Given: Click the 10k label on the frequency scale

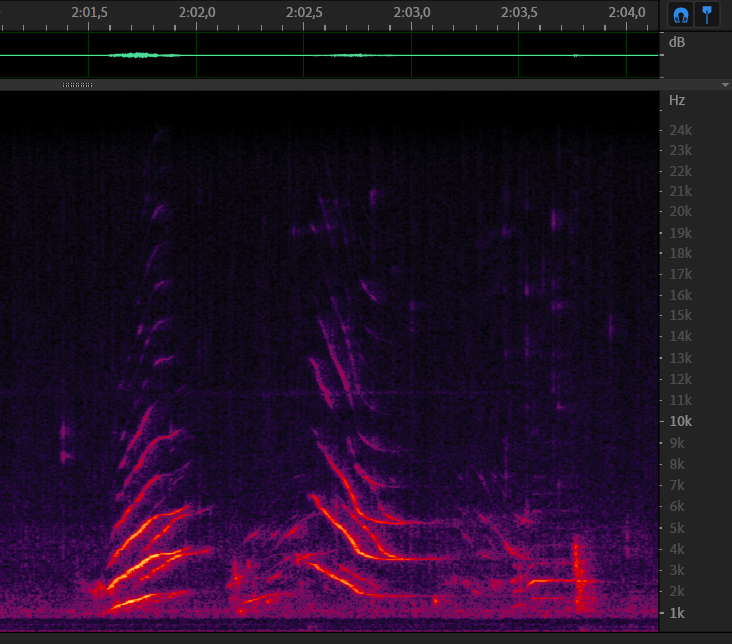Looking at the screenshot, I should click(681, 421).
